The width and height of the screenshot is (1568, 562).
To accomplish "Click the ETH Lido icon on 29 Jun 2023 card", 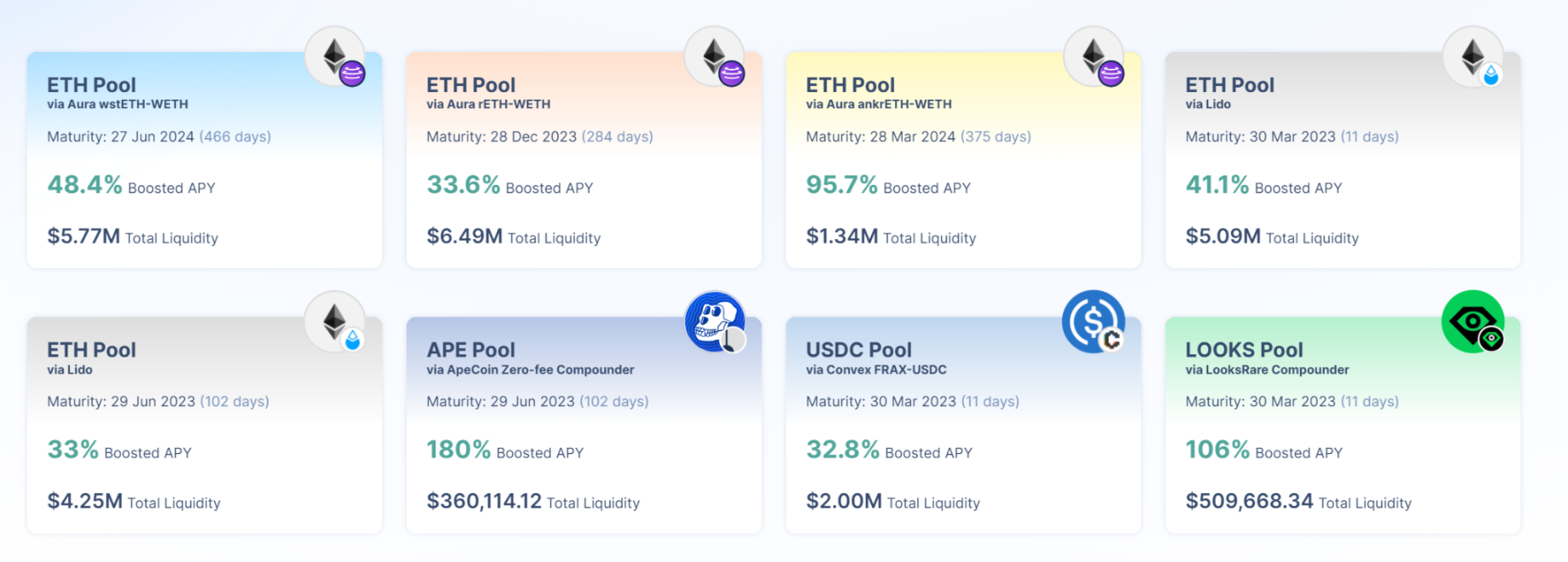I will pyautogui.click(x=335, y=322).
